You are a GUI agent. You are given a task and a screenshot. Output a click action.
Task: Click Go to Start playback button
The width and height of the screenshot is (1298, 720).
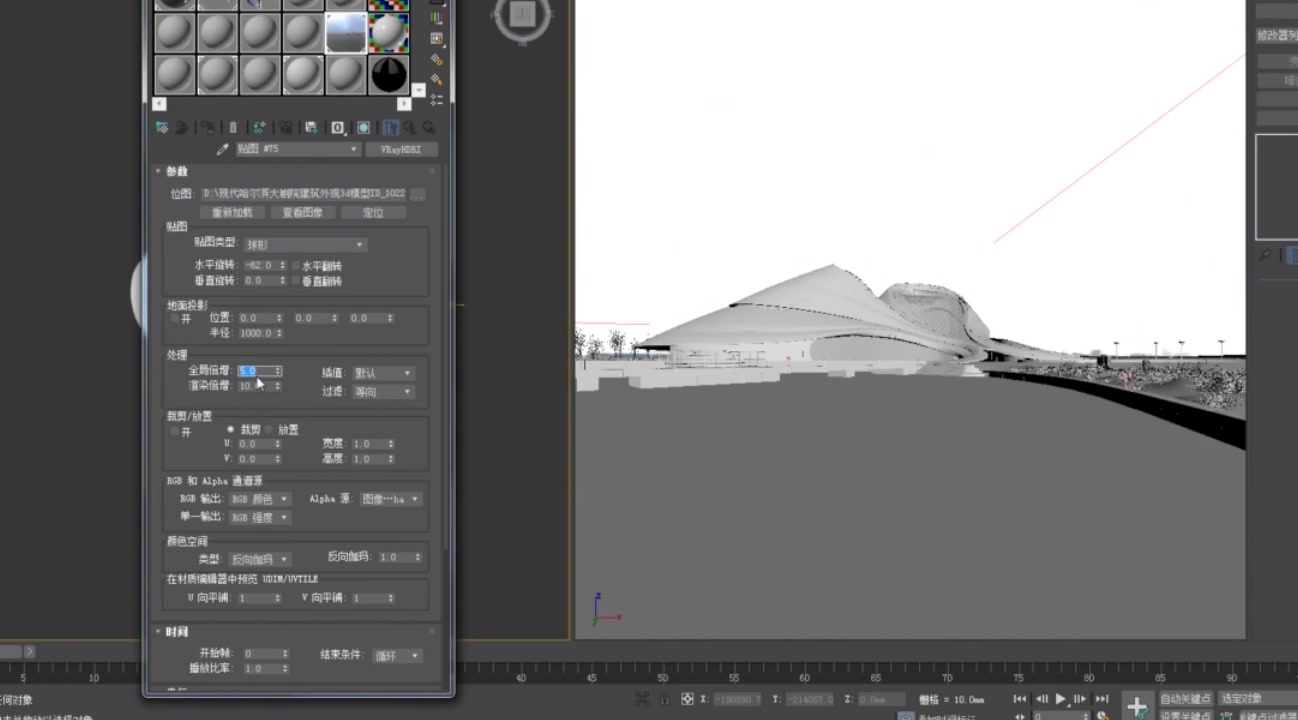[x=1020, y=699]
